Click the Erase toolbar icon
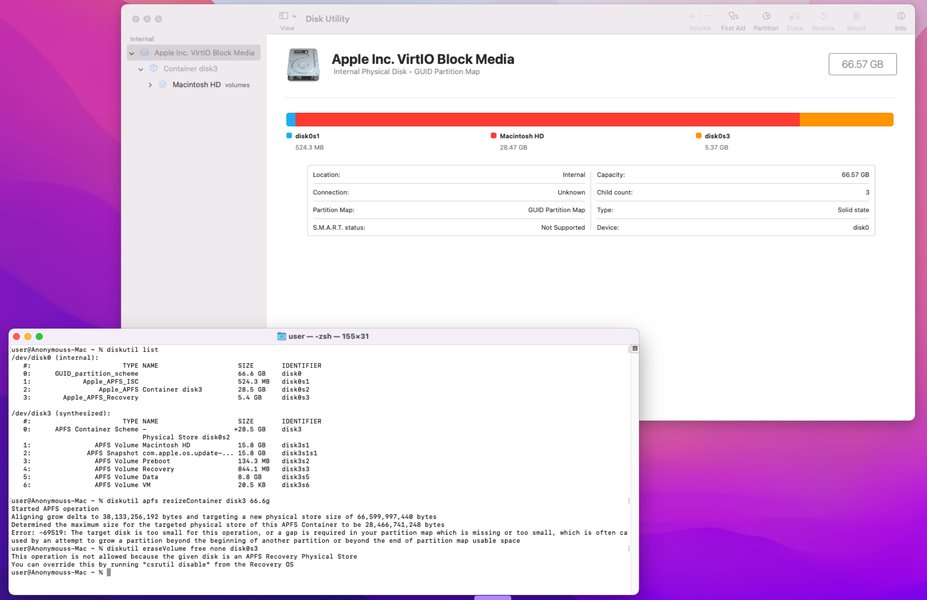Screen dimensions: 927x600 (795, 16)
